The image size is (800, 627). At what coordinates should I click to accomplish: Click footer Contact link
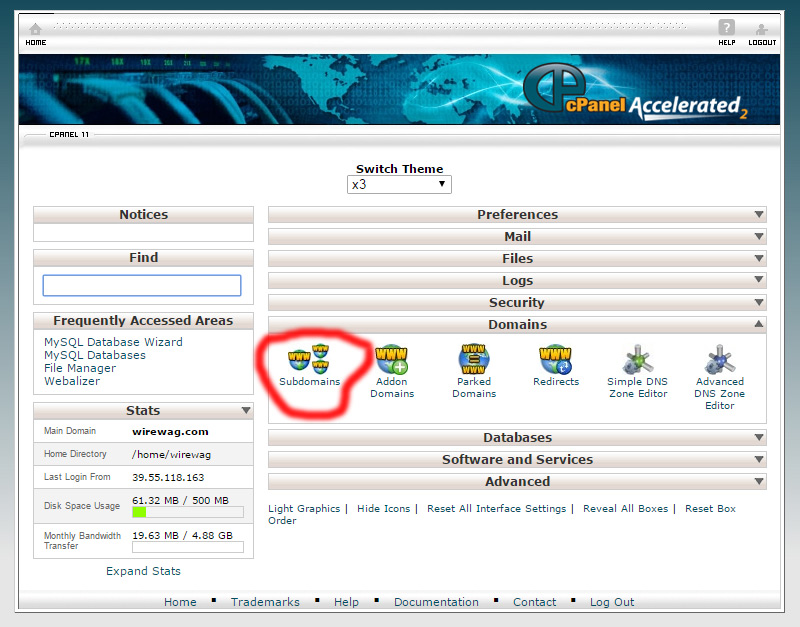(x=534, y=602)
